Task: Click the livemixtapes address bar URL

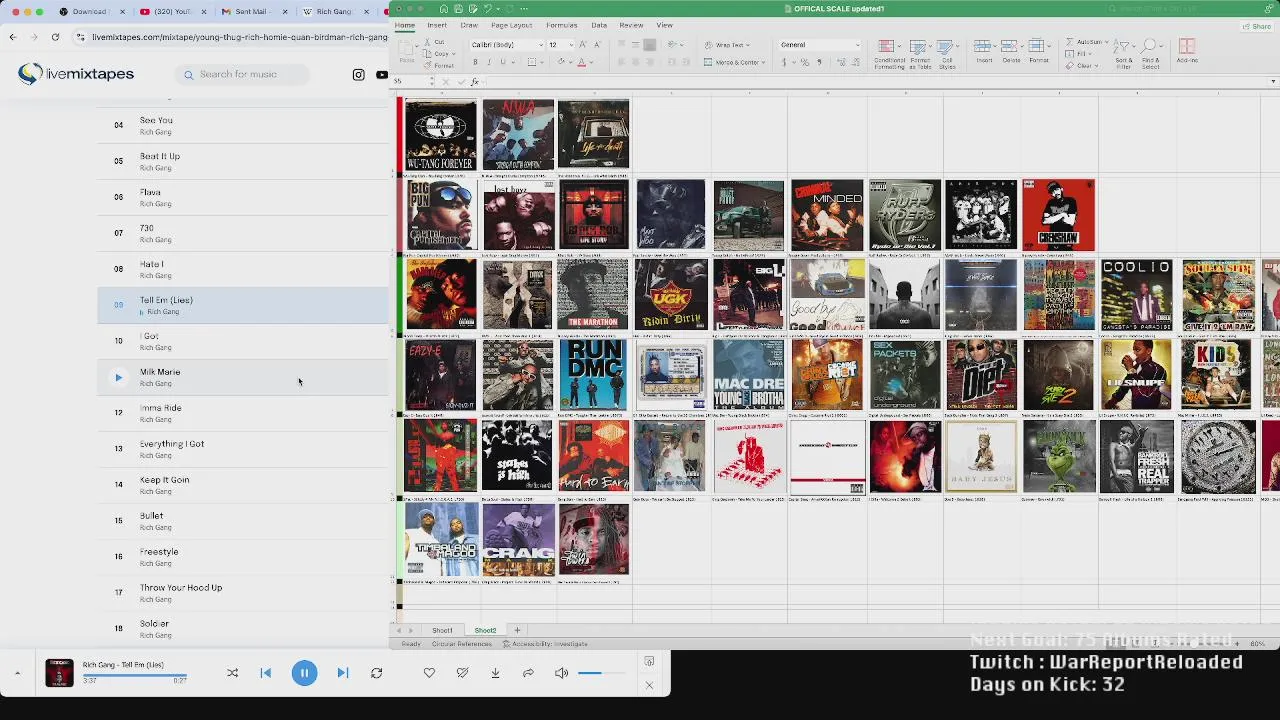Action: [239, 37]
